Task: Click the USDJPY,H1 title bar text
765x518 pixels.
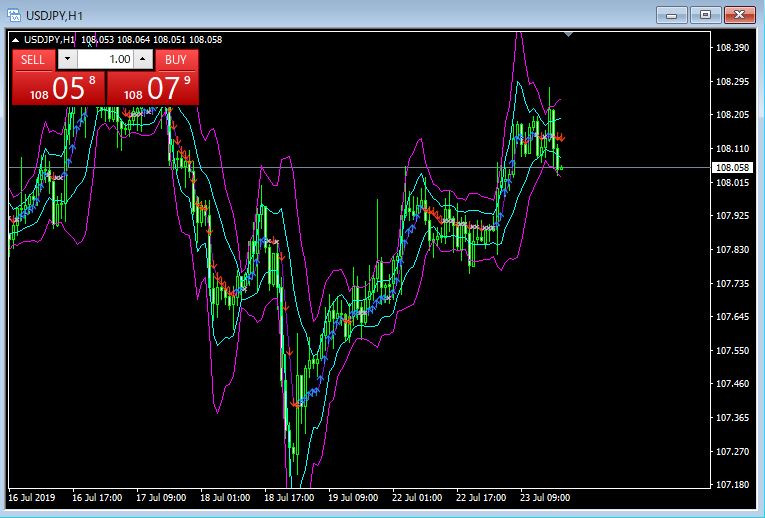Action: (x=55, y=16)
